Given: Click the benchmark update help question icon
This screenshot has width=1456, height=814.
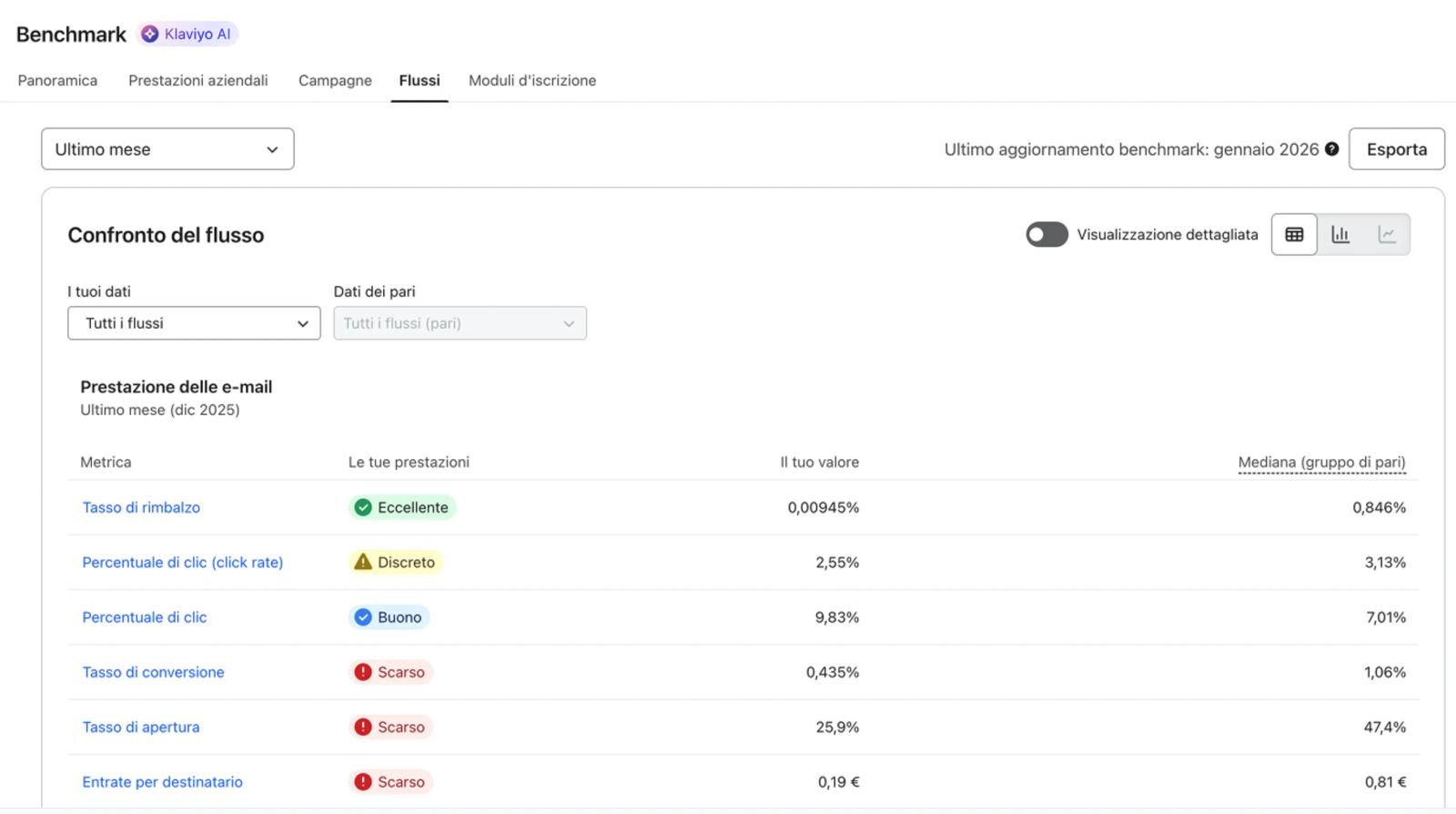Looking at the screenshot, I should [x=1331, y=149].
